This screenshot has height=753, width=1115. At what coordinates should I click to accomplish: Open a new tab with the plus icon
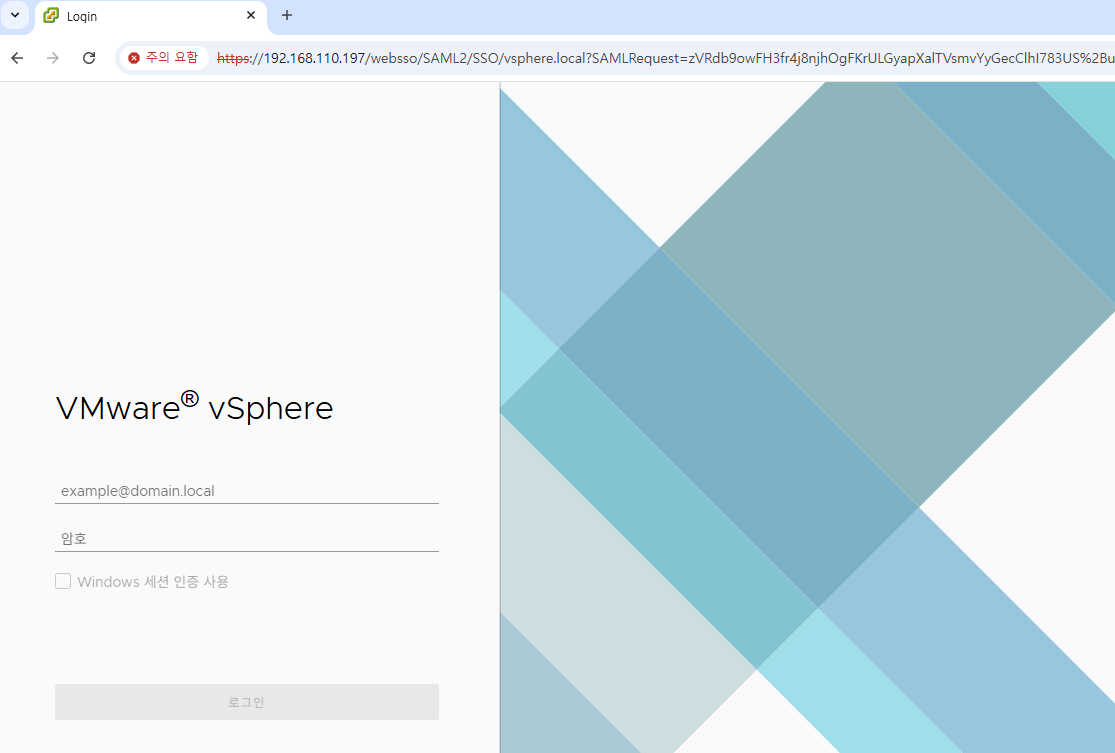(287, 15)
